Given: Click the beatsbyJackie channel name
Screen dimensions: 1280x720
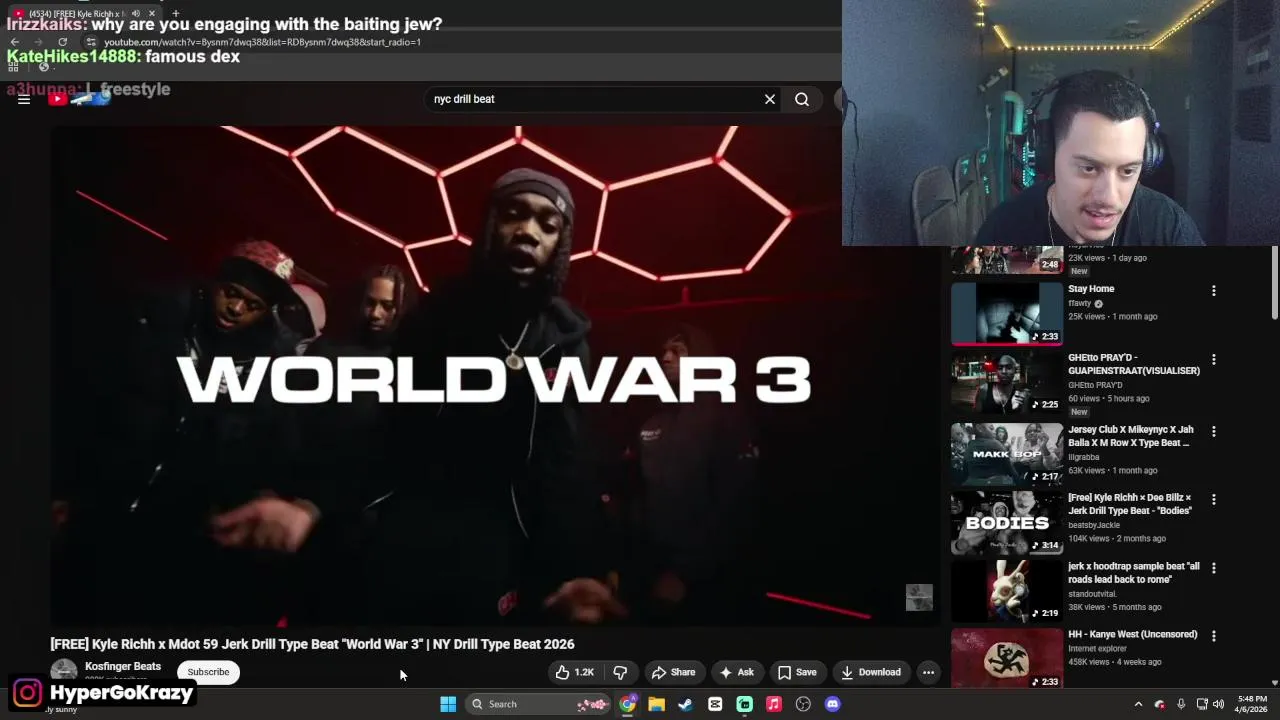Looking at the screenshot, I should 1094,525.
